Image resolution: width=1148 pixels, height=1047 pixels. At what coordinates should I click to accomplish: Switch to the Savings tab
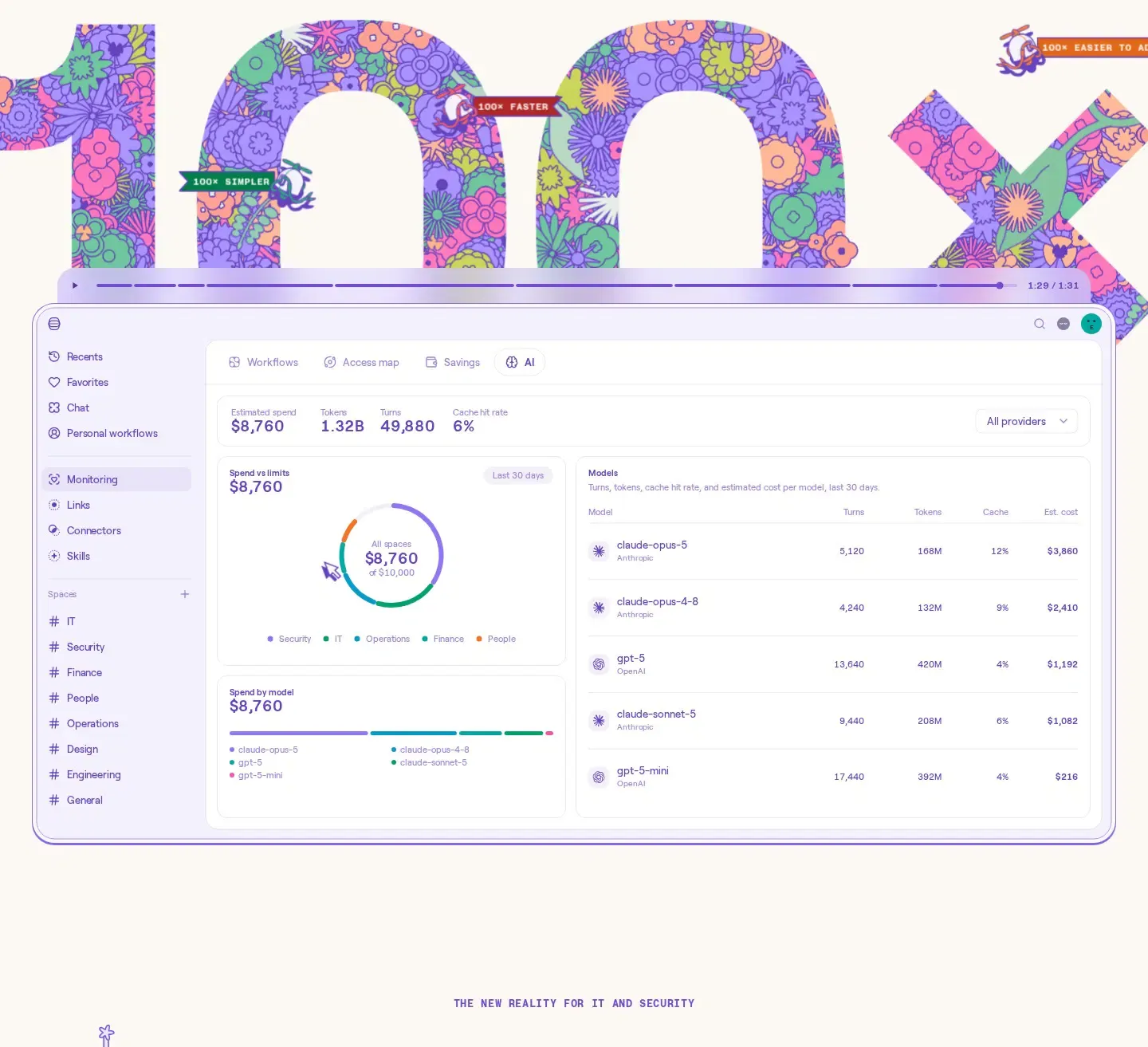[453, 362]
